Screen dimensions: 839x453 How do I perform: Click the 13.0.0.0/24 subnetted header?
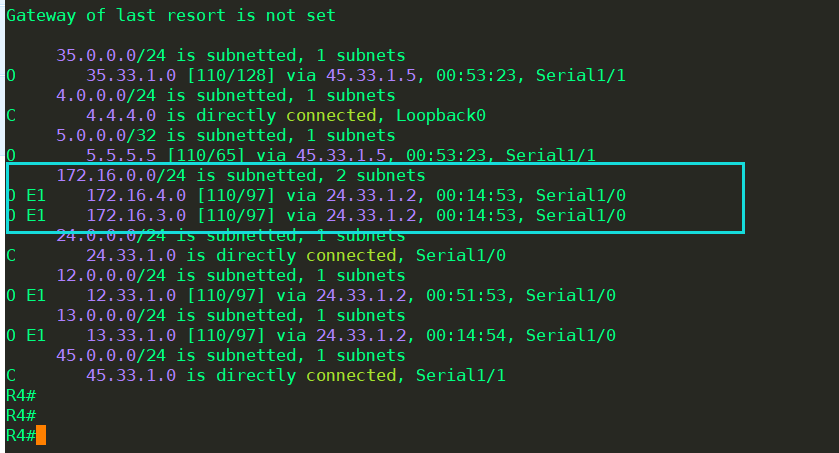coord(231,316)
